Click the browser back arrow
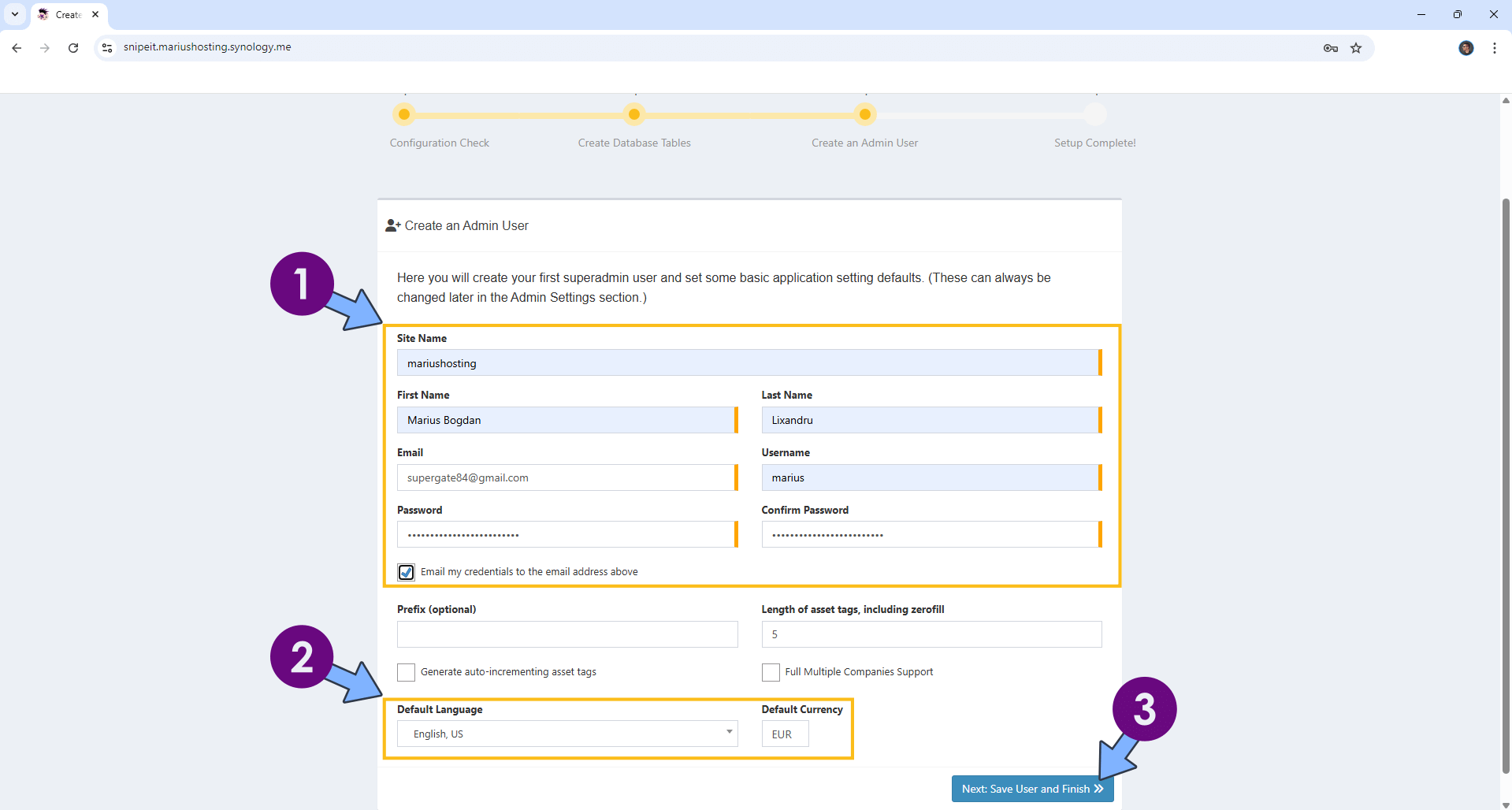Screen dimensions: 1512x810 coord(16,48)
